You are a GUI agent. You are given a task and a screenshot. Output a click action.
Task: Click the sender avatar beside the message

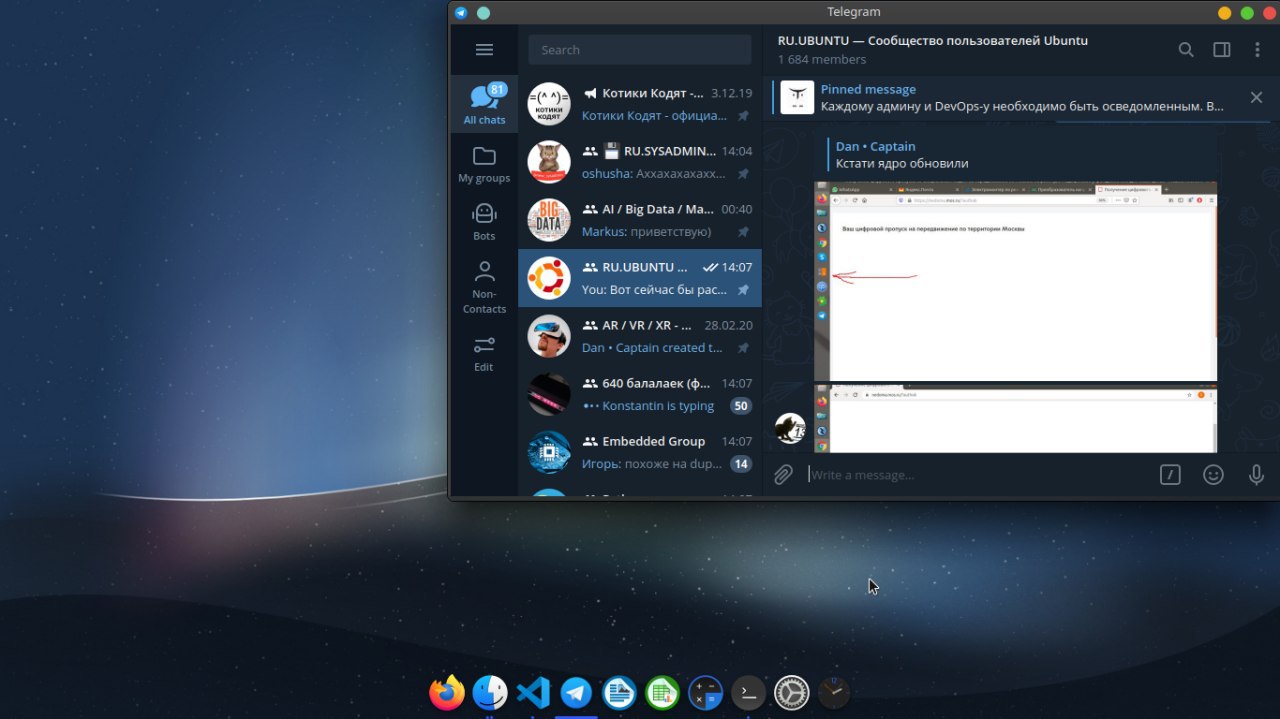tap(790, 429)
